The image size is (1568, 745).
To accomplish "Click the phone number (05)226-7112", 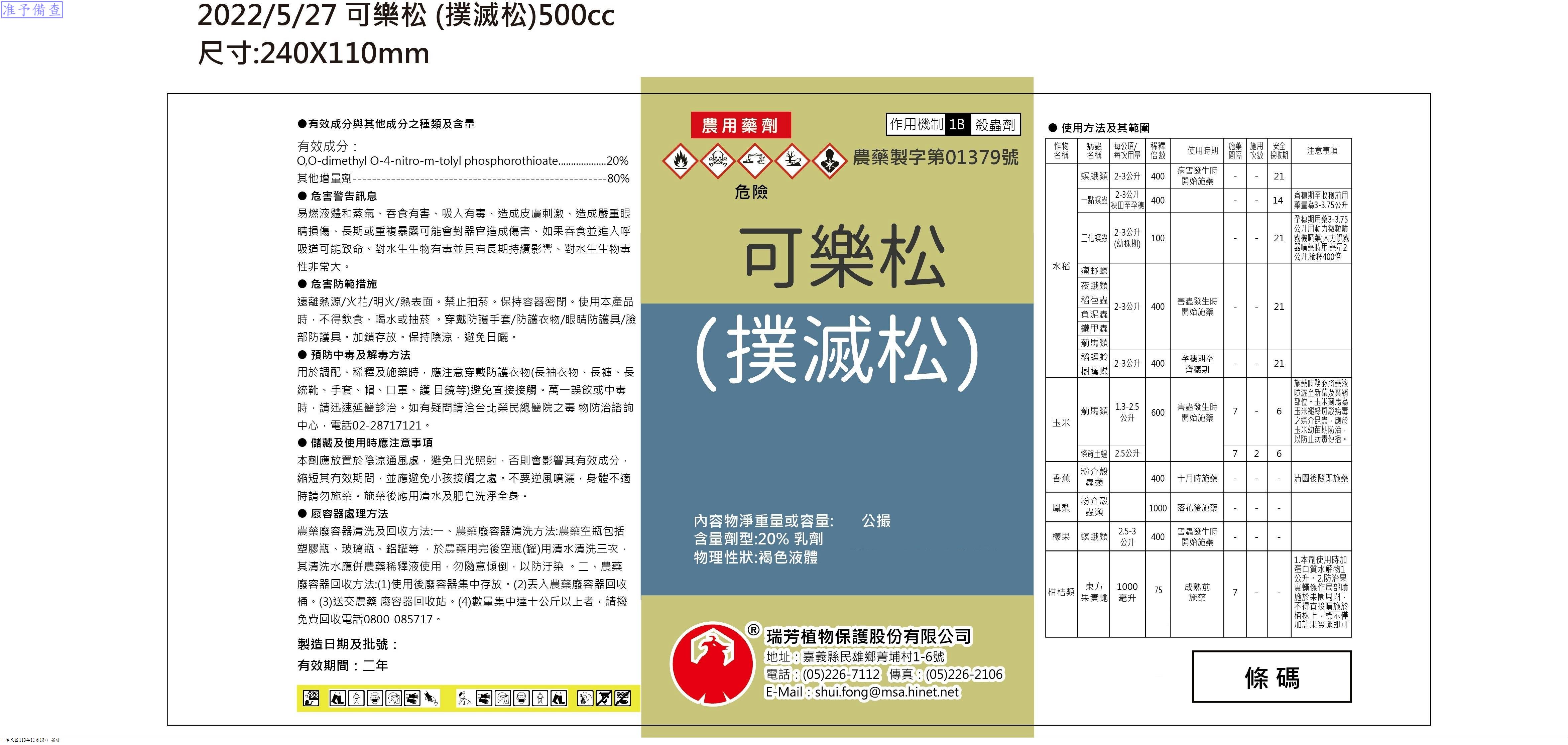I will point(841,674).
